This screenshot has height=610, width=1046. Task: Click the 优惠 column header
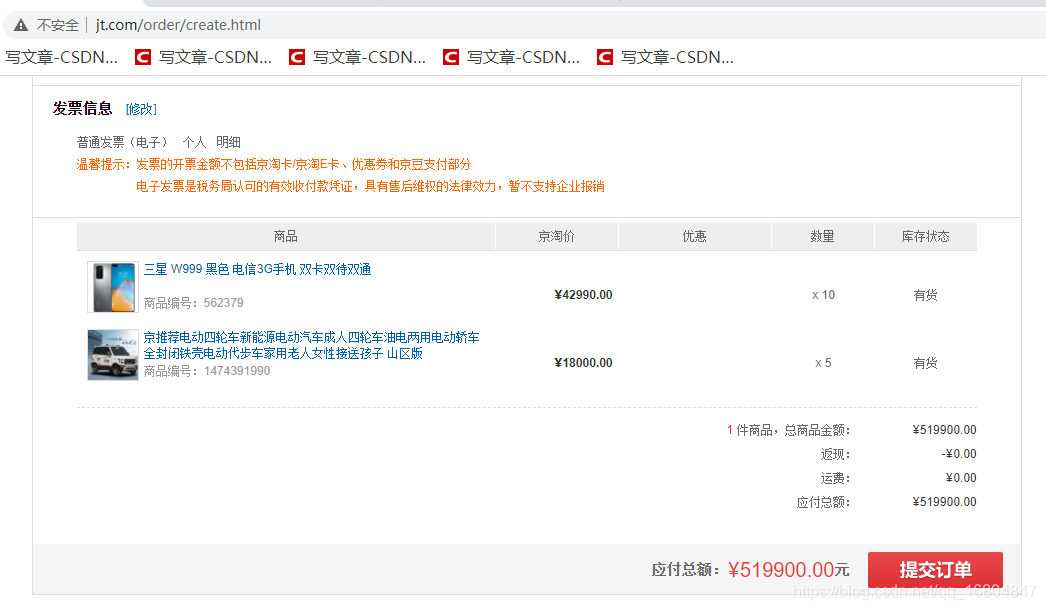point(694,236)
